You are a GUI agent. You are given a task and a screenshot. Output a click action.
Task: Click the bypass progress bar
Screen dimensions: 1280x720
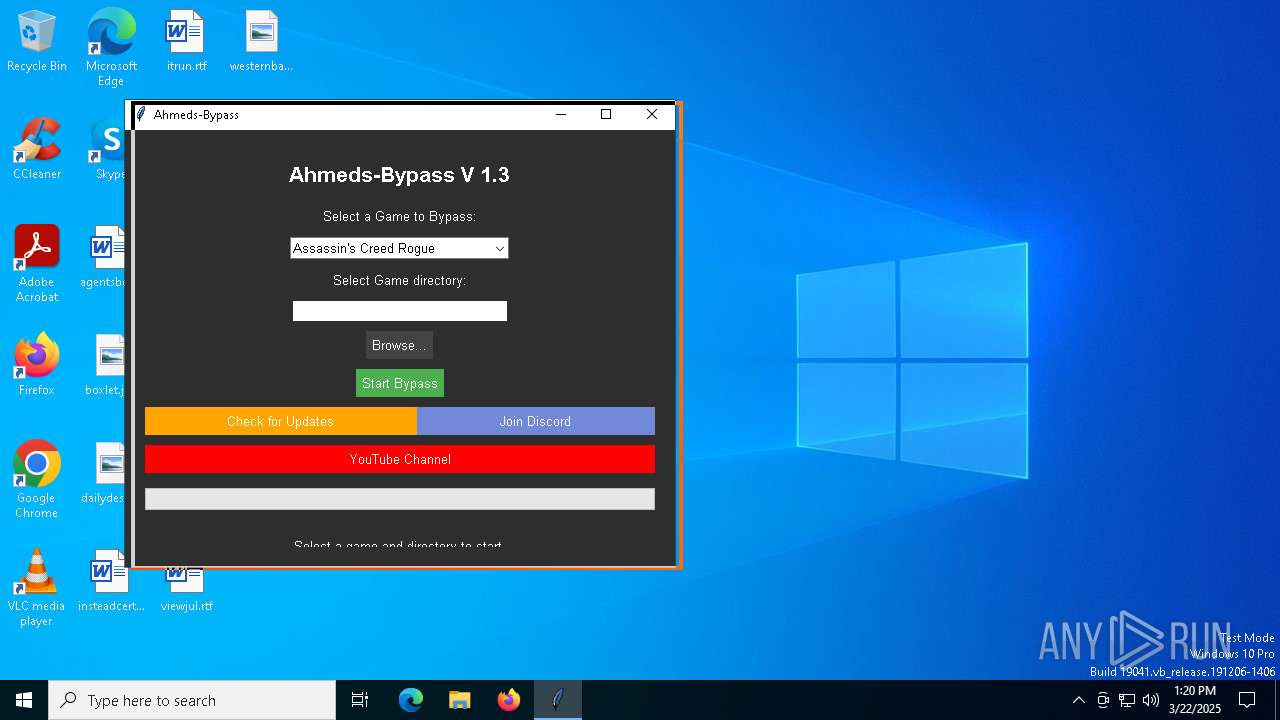(x=400, y=499)
